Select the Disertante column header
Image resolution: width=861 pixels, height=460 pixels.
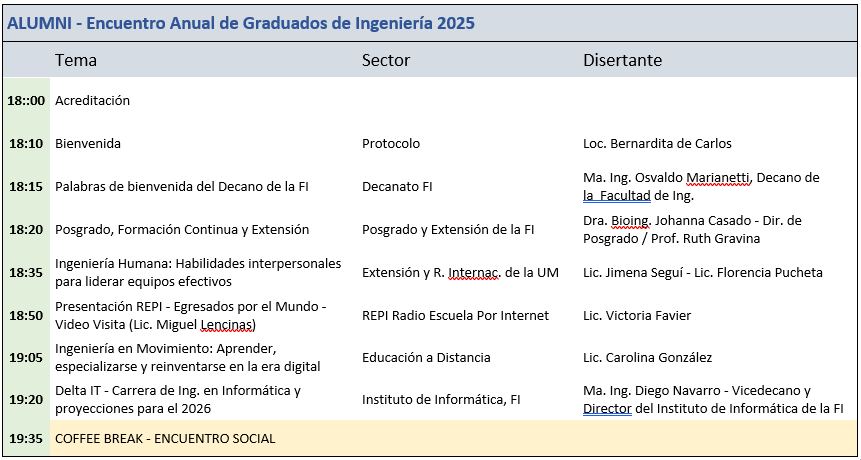(x=622, y=61)
